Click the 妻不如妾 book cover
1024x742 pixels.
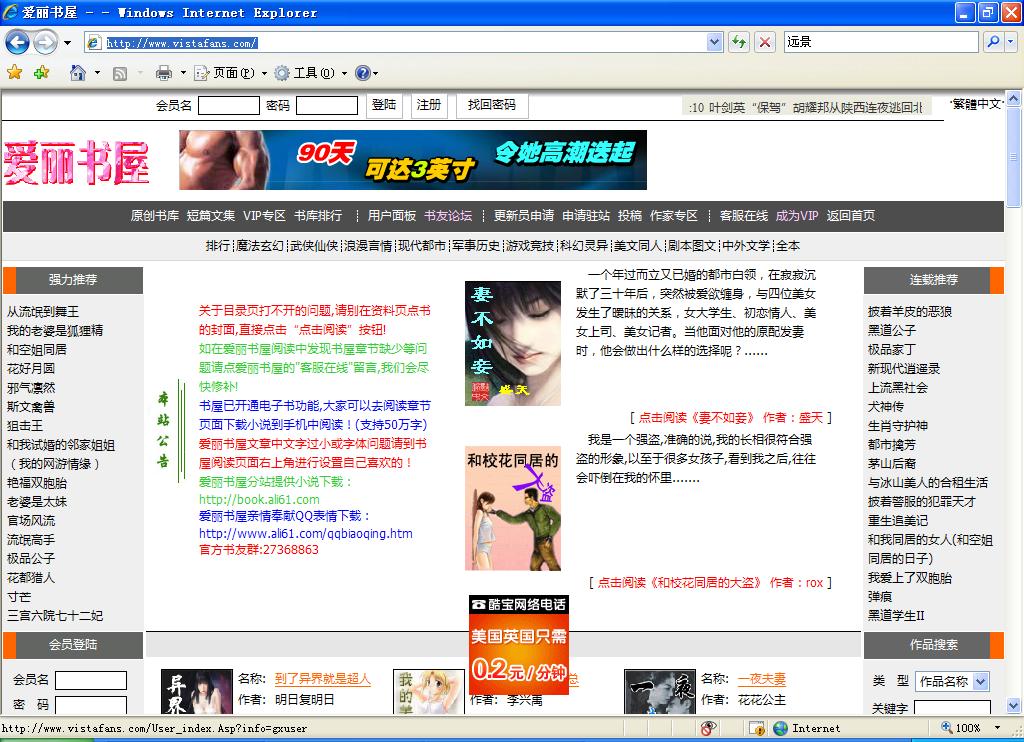[513, 344]
